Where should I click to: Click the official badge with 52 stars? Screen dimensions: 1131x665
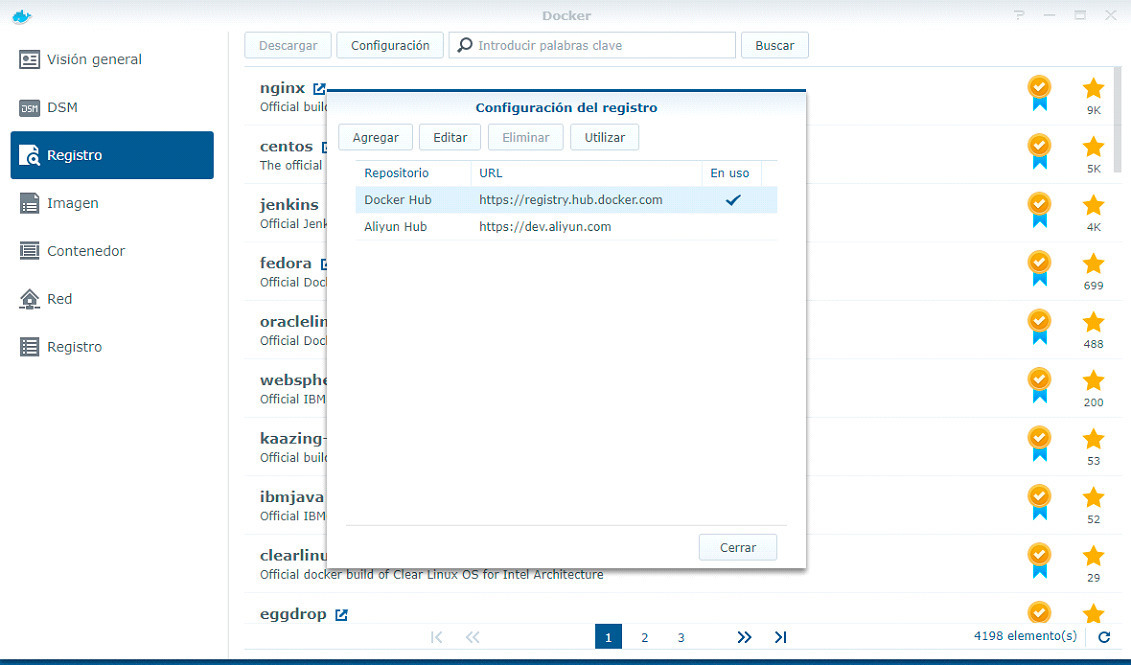coord(1039,502)
